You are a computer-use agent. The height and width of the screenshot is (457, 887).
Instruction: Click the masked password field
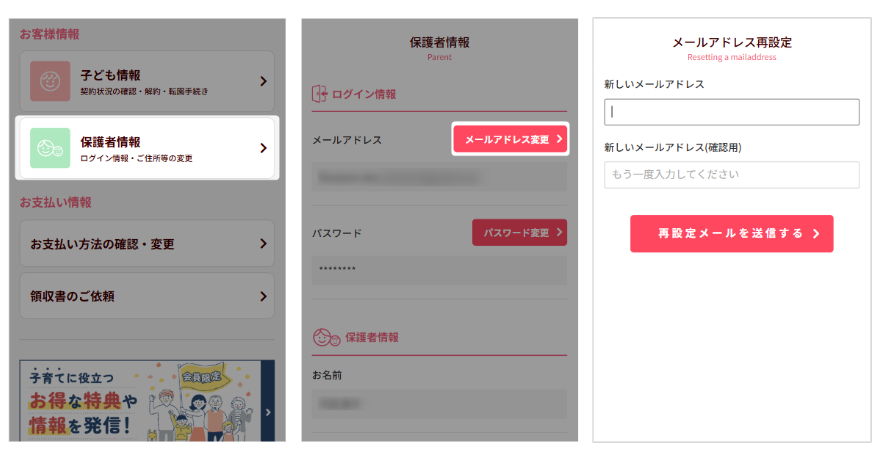click(x=439, y=270)
